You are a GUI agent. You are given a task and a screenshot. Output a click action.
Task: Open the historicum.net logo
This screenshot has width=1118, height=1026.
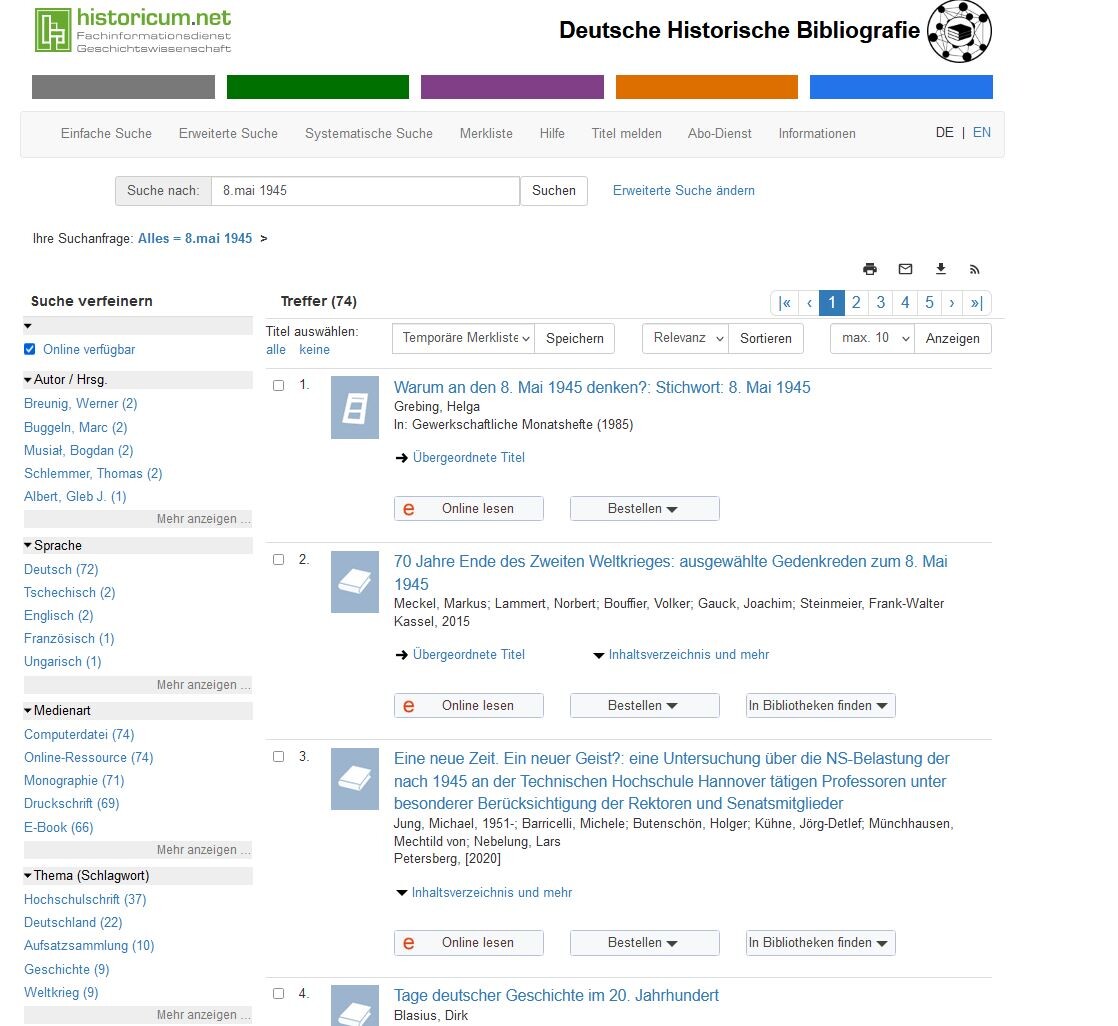(133, 30)
